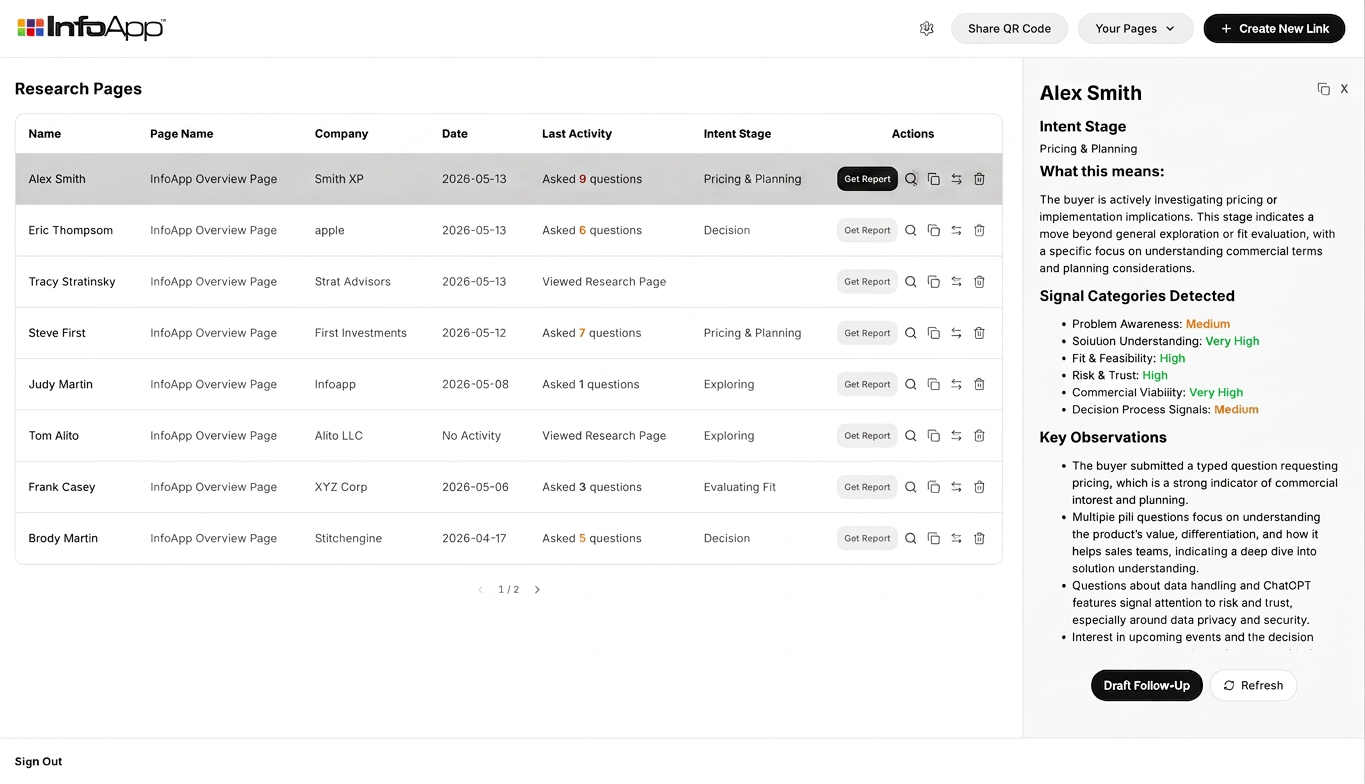Click magnifier icon in Alex Smith row

911,179
